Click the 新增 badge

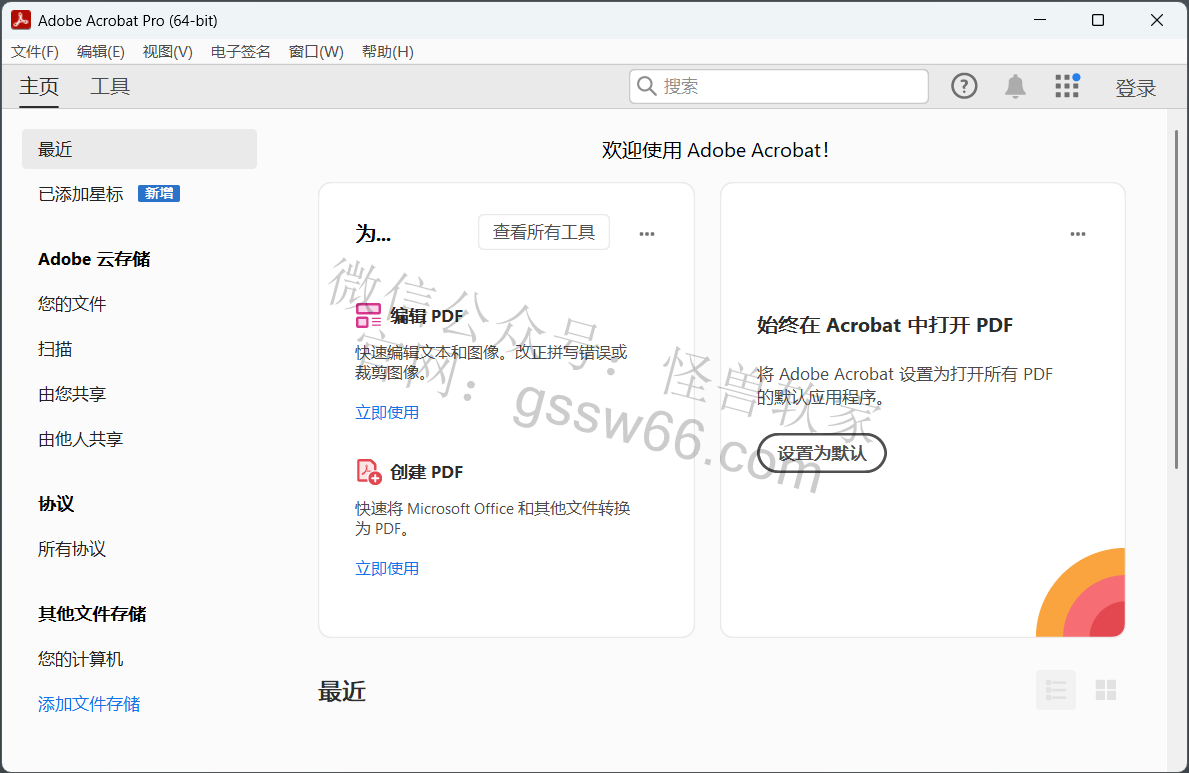point(158,193)
